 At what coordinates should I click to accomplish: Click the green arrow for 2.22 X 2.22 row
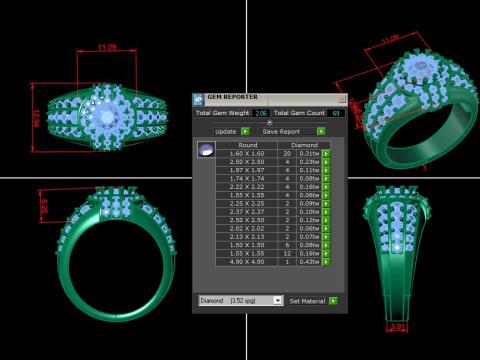(x=326, y=187)
